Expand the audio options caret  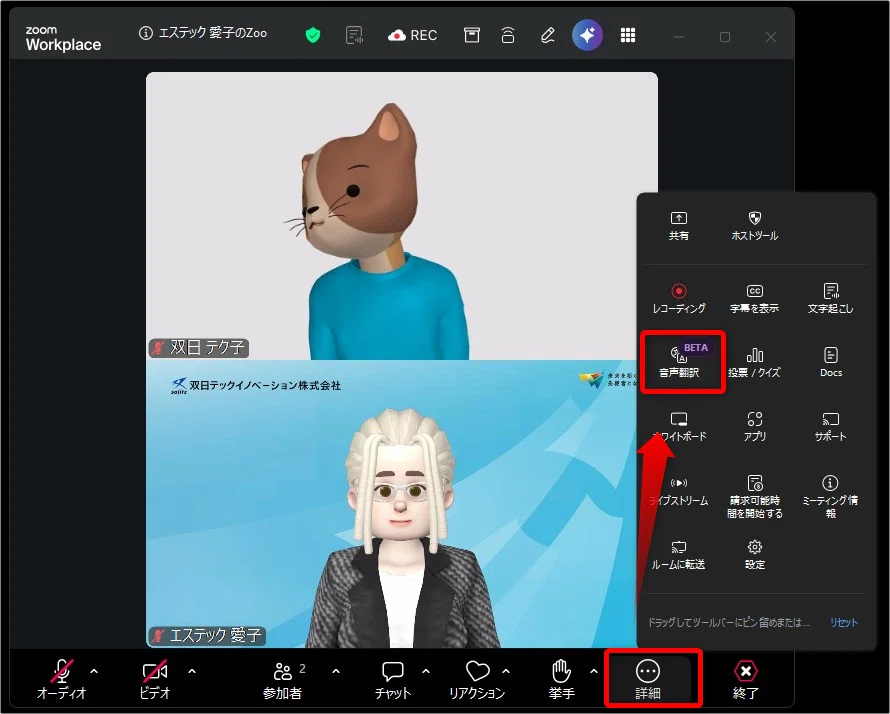[94, 671]
